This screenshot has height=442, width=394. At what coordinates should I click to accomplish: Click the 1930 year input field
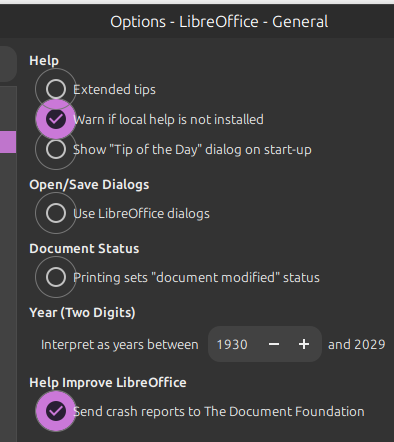[x=233, y=344]
